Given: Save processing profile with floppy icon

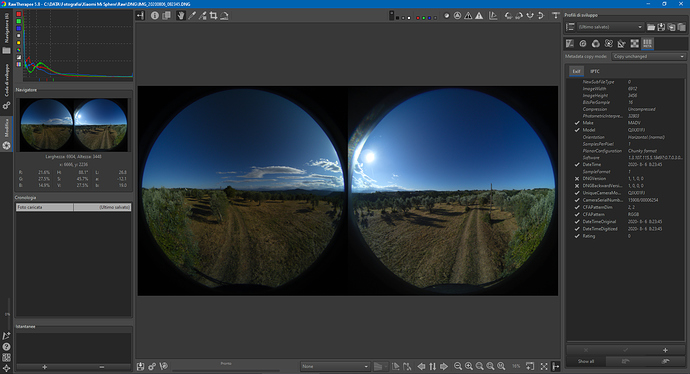Looking at the screenshot, I should click(661, 27).
